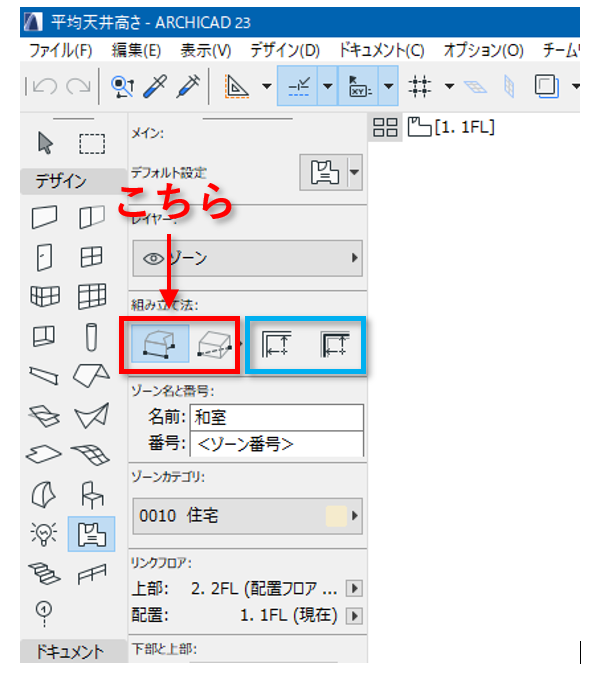612x679 pixels.
Task: Click the デザイン toolbox group header
Action: [72, 181]
